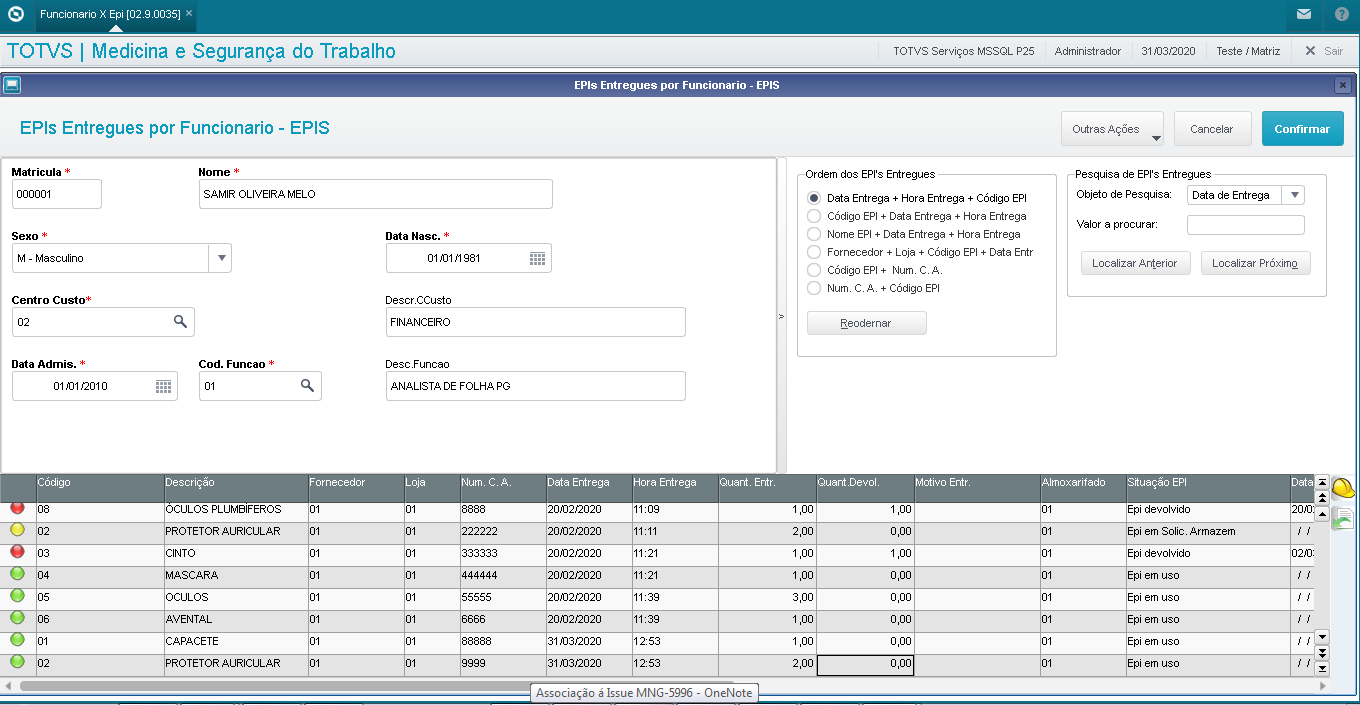Click green status dot for CAPACETE row

click(17, 640)
